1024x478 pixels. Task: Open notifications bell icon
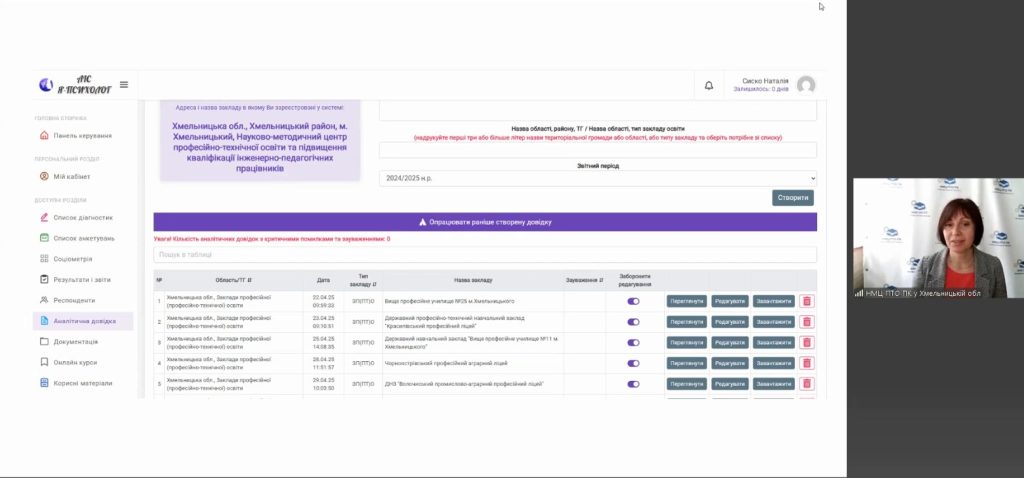(709, 86)
